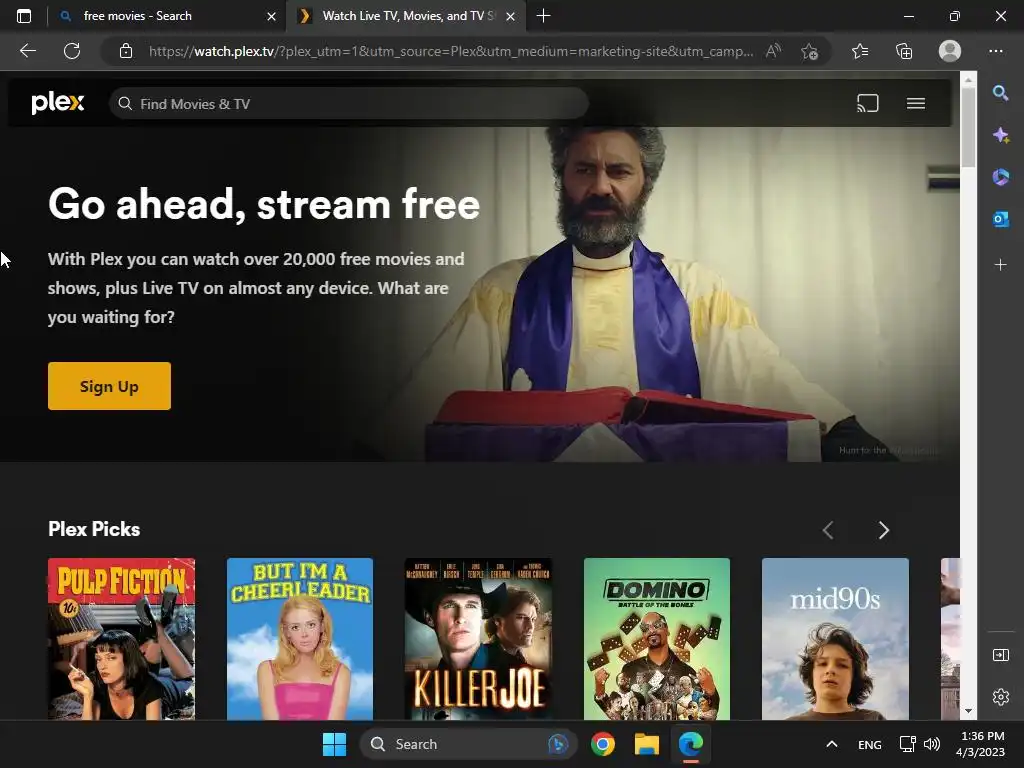Open the But I'm a Cheerleader poster
1024x768 pixels.
(x=300, y=639)
